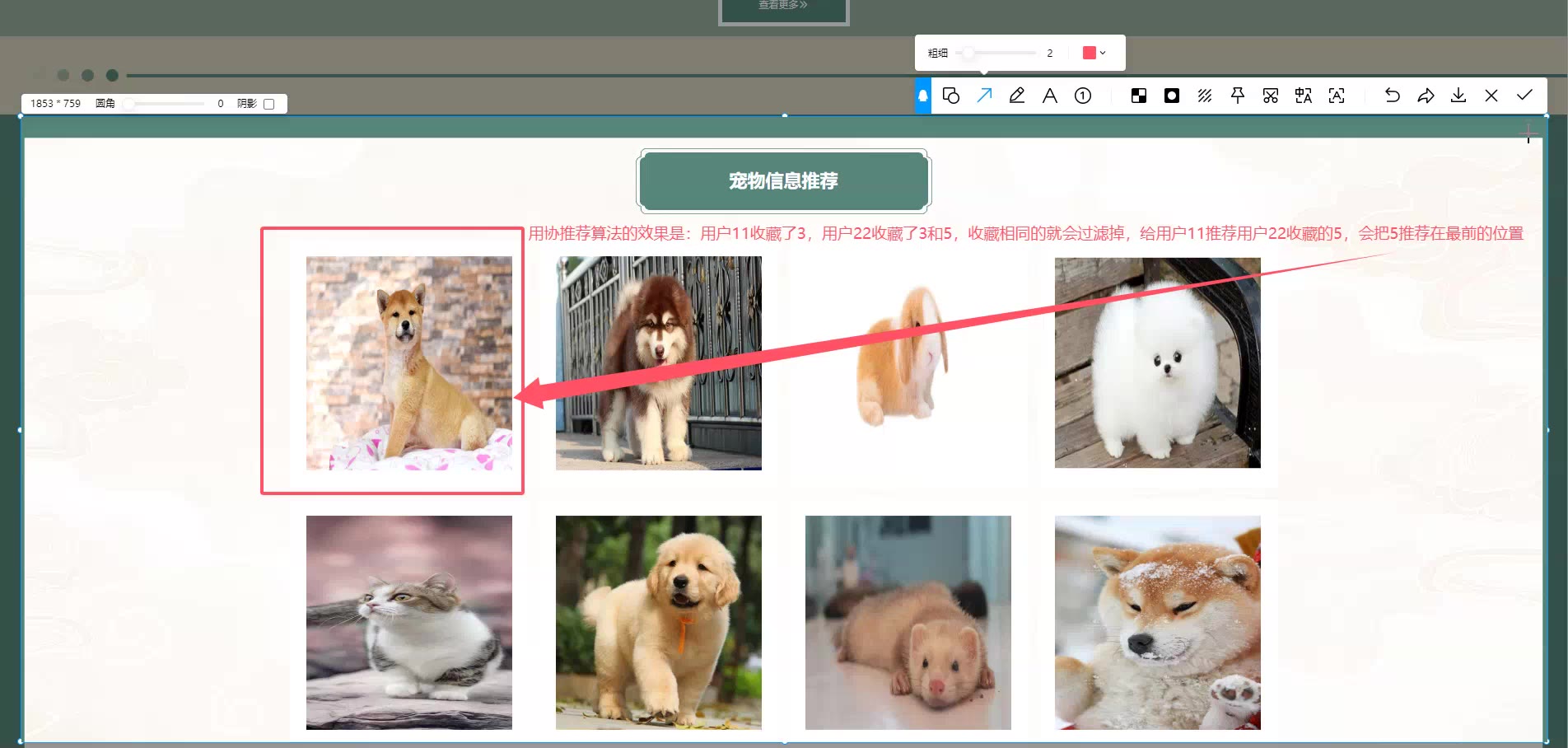Click the 宠物信息推荐 heading button
Image resolution: width=1568 pixels, height=748 pixels.
coord(783,180)
